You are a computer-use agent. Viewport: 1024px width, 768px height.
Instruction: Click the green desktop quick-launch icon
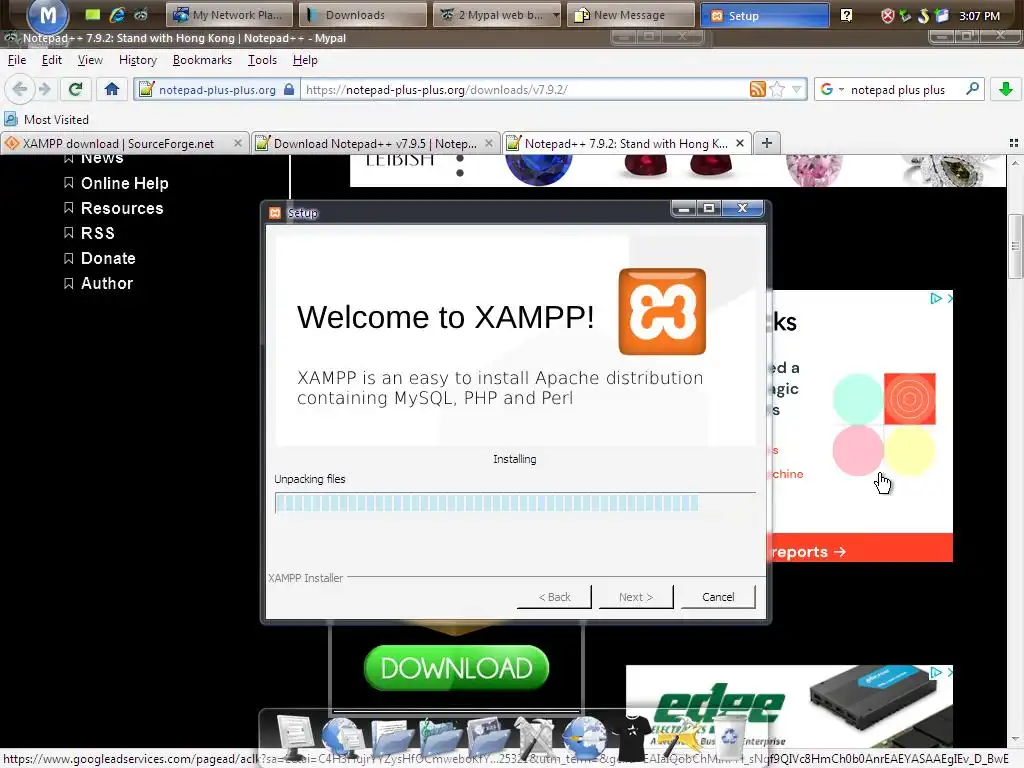coord(93,15)
